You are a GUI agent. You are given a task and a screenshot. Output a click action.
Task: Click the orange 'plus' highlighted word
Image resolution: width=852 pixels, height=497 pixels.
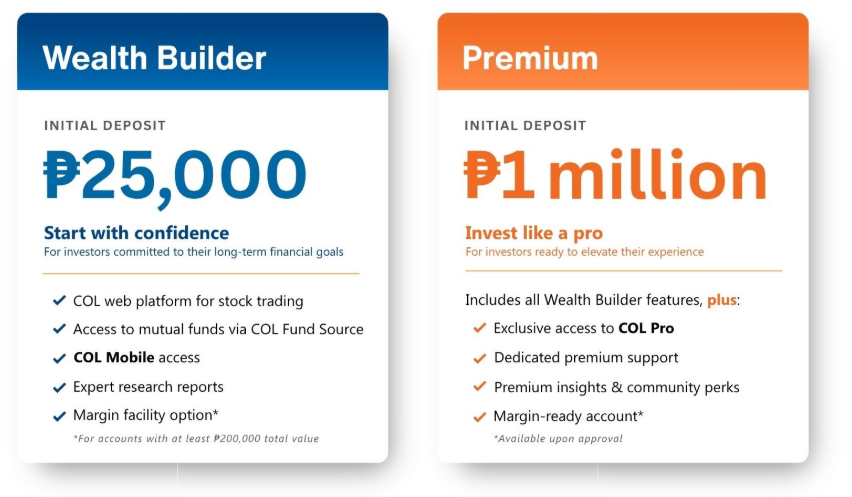click(x=724, y=300)
